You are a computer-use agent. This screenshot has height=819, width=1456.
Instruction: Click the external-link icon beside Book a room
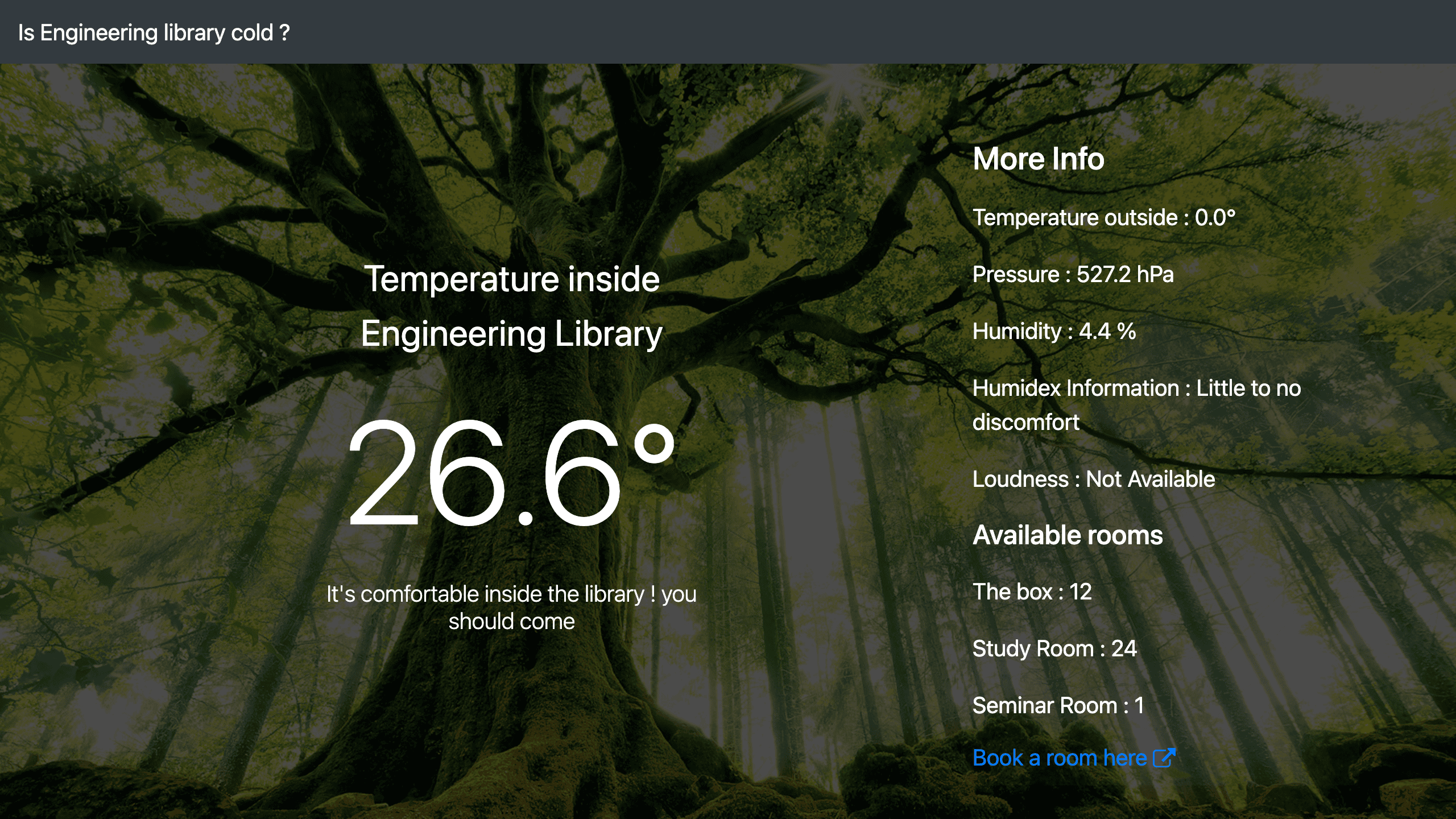point(1164,758)
